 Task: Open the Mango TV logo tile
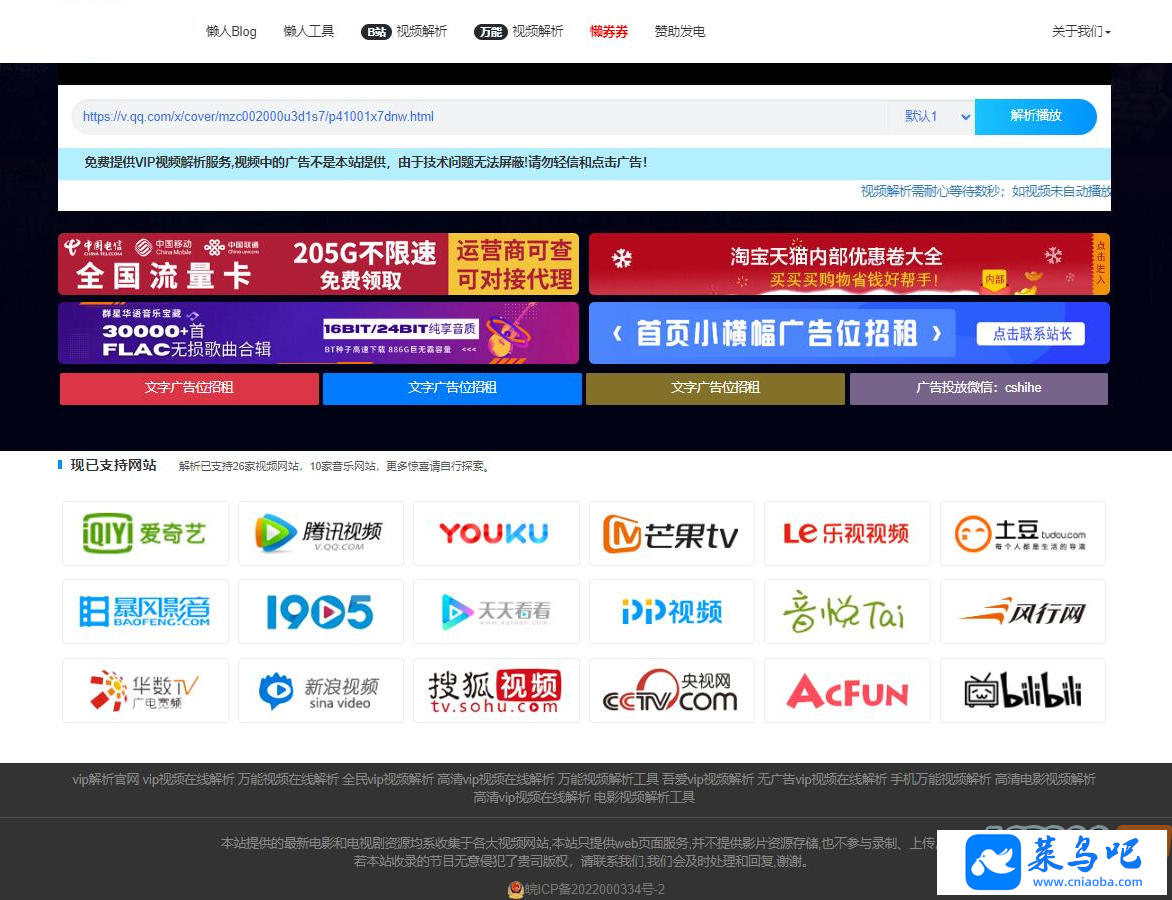[672, 533]
